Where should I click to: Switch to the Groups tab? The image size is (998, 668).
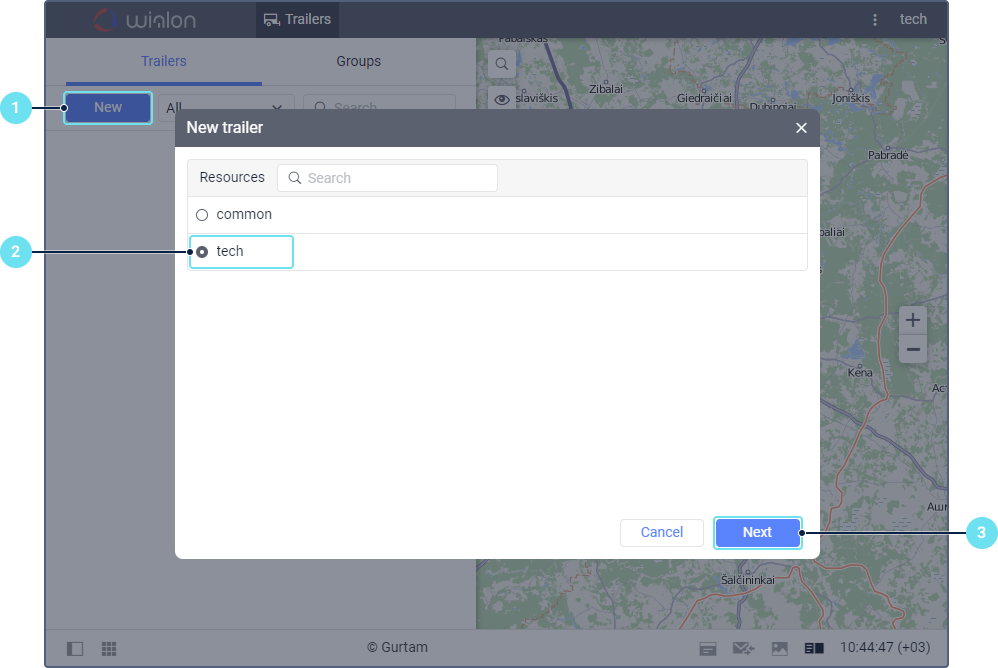(x=358, y=61)
